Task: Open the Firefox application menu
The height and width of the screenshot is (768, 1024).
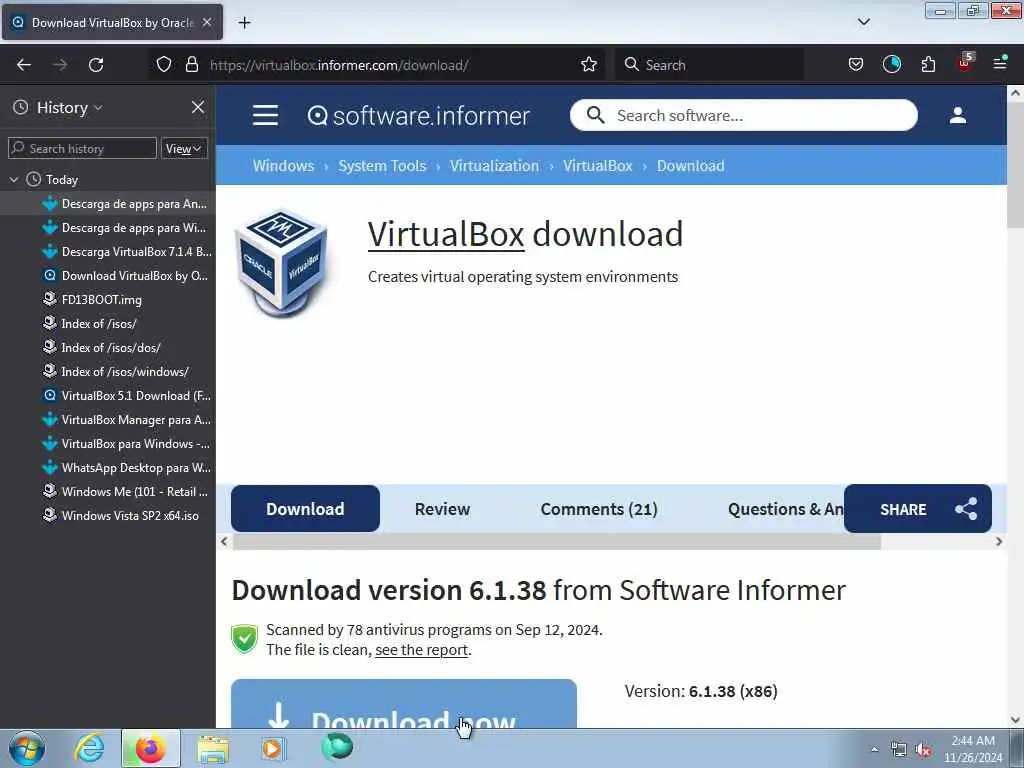Action: tap(1000, 63)
